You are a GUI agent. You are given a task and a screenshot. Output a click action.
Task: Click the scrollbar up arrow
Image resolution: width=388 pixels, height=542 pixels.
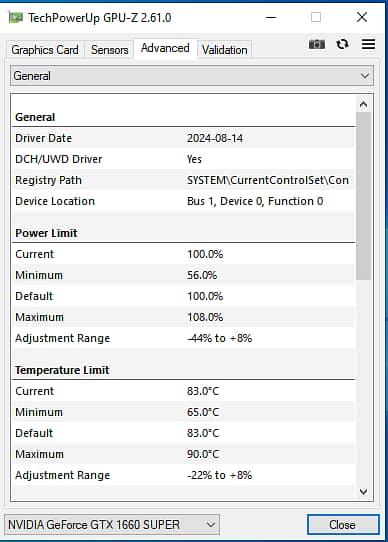point(363,104)
